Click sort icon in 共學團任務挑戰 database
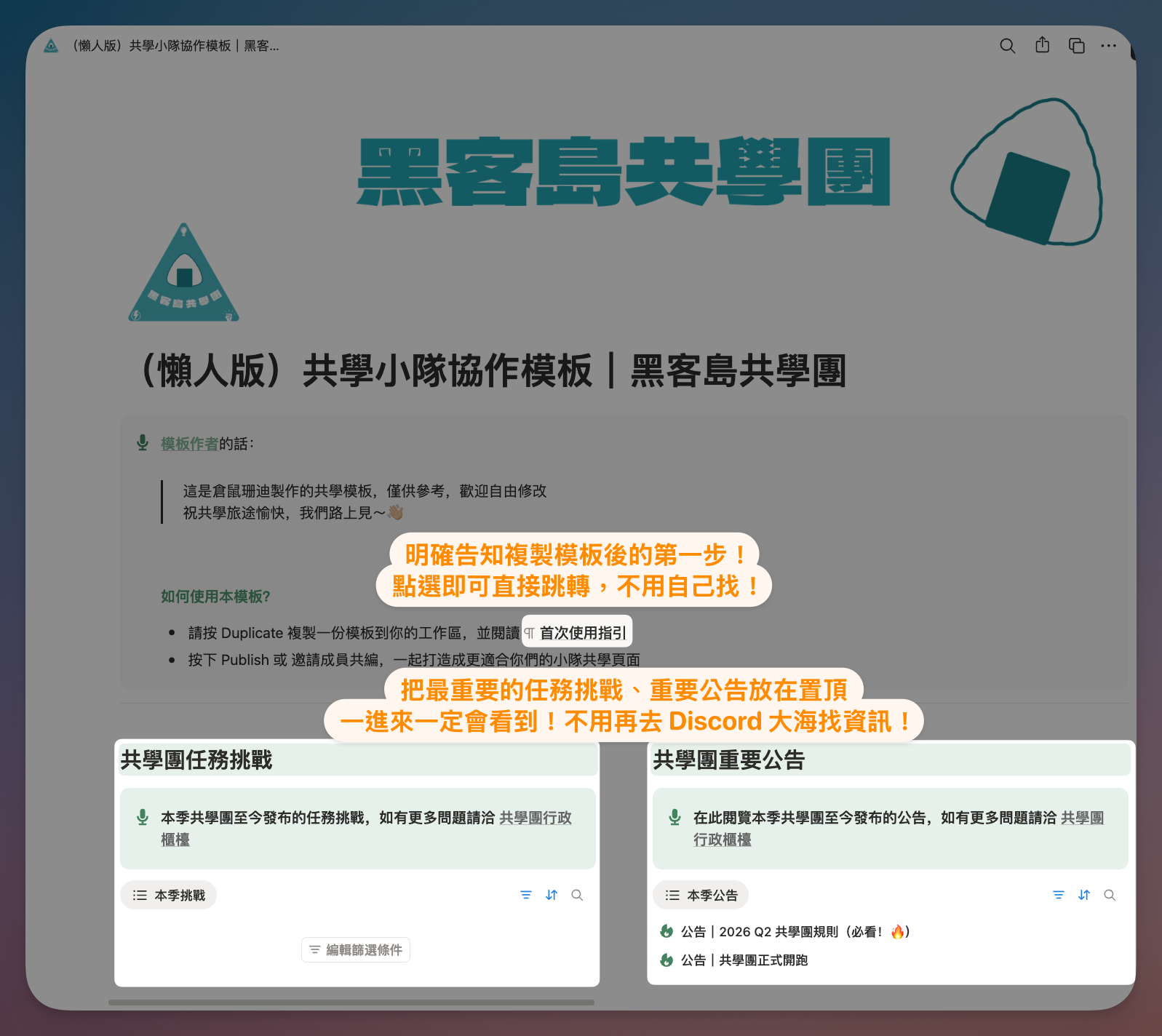 pyautogui.click(x=552, y=895)
